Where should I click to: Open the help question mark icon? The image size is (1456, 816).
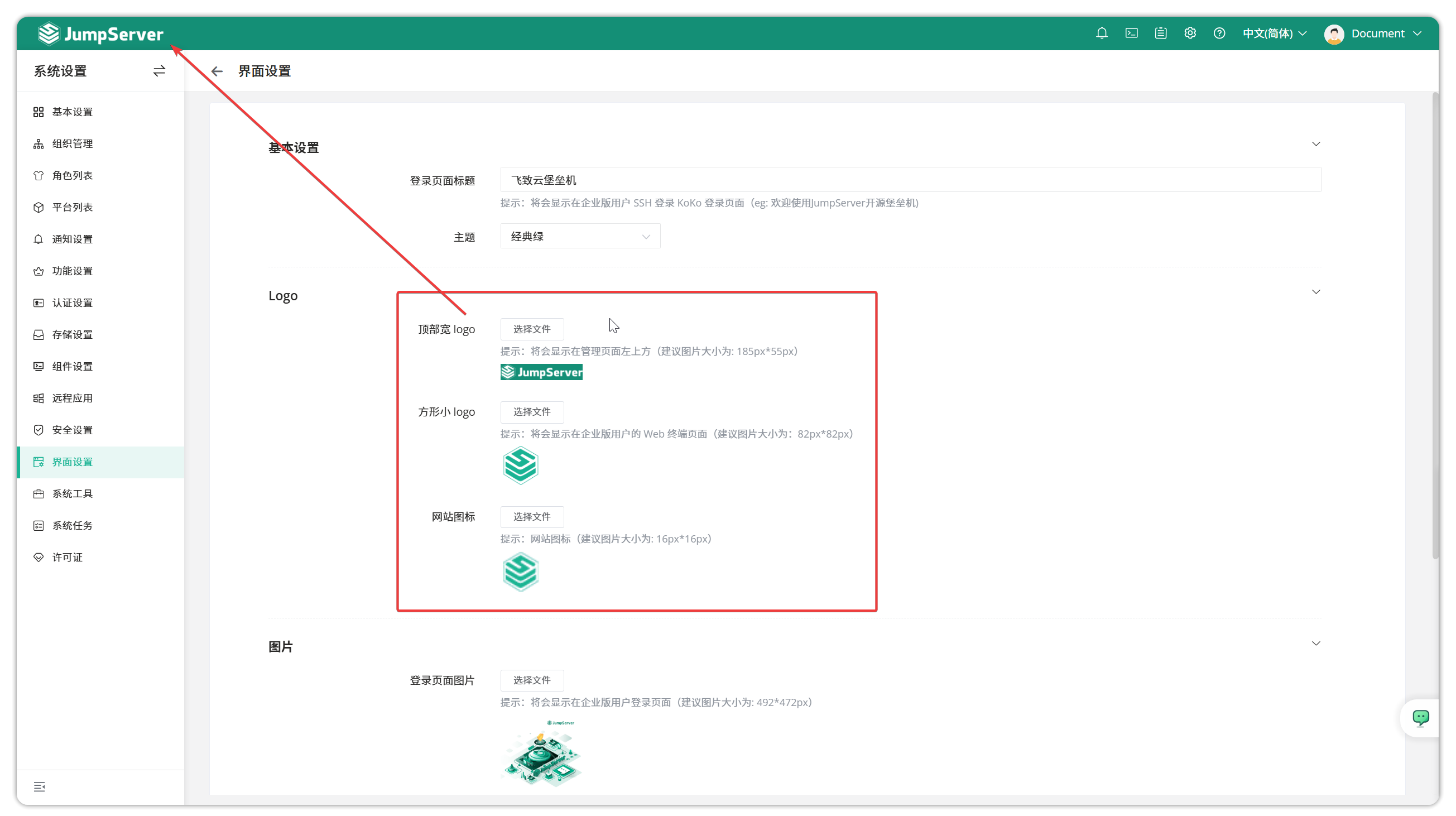[1219, 33]
